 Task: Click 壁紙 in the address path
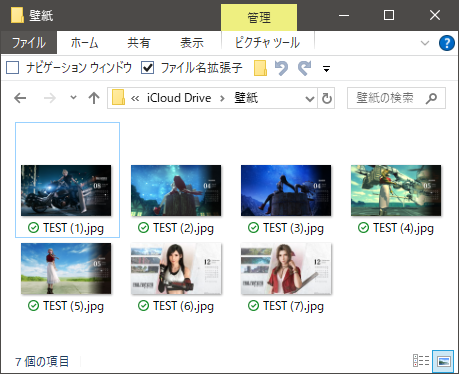click(246, 98)
